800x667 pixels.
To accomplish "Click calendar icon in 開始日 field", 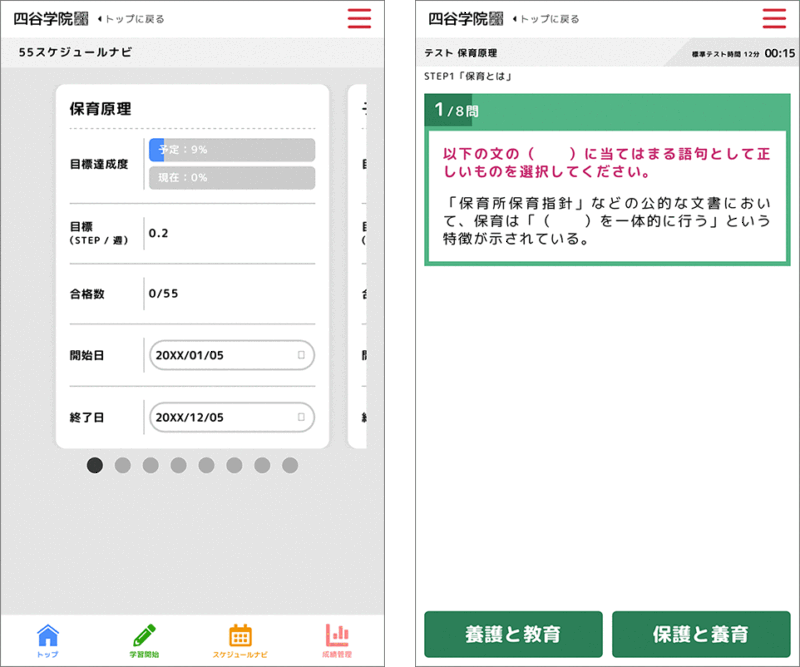I will (x=301, y=355).
